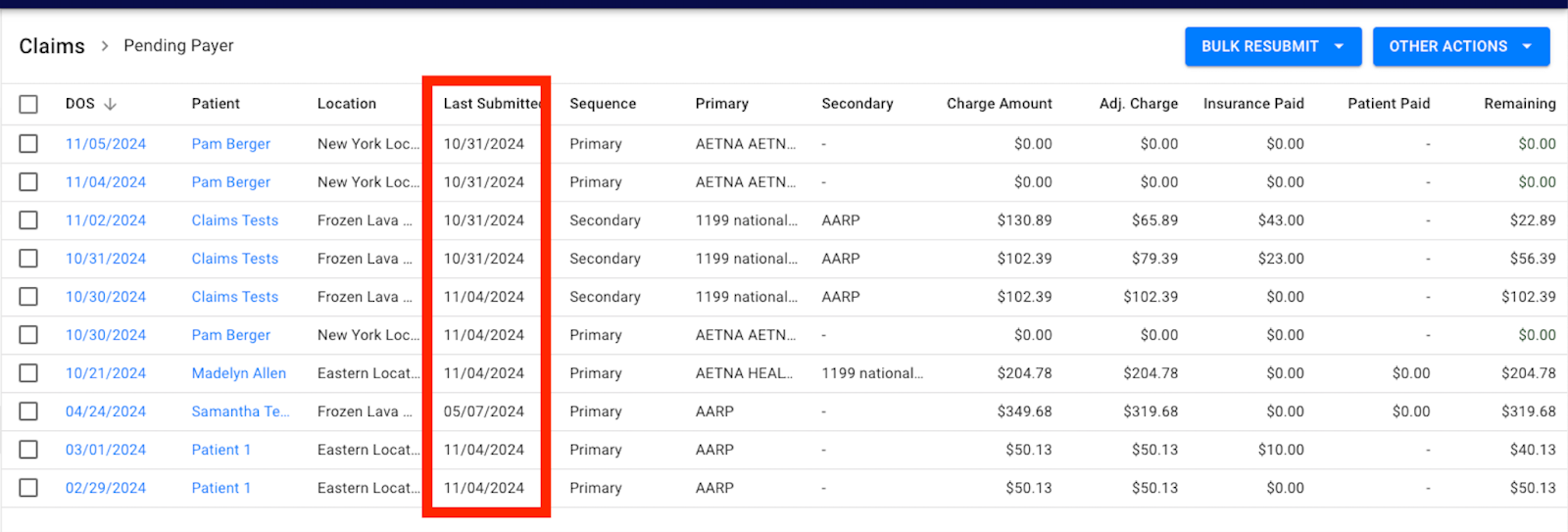Click the breadcrumb chevron after Claims
Screen dimensions: 1568x532
pyautogui.click(x=105, y=46)
